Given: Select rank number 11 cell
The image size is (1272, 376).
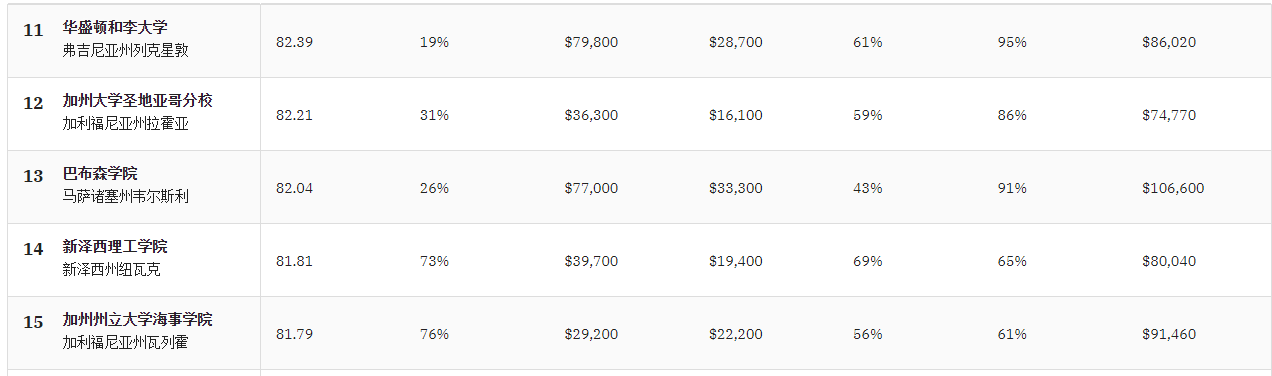Looking at the screenshot, I should [33, 30].
